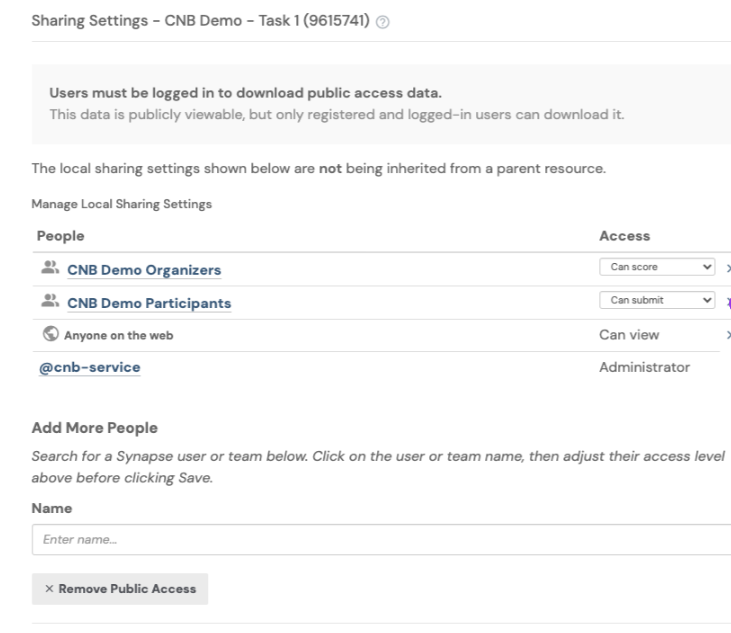This screenshot has width=731, height=633.
Task: Remove CNB Demo Participants using the row's delete icon
Action: pyautogui.click(x=727, y=302)
